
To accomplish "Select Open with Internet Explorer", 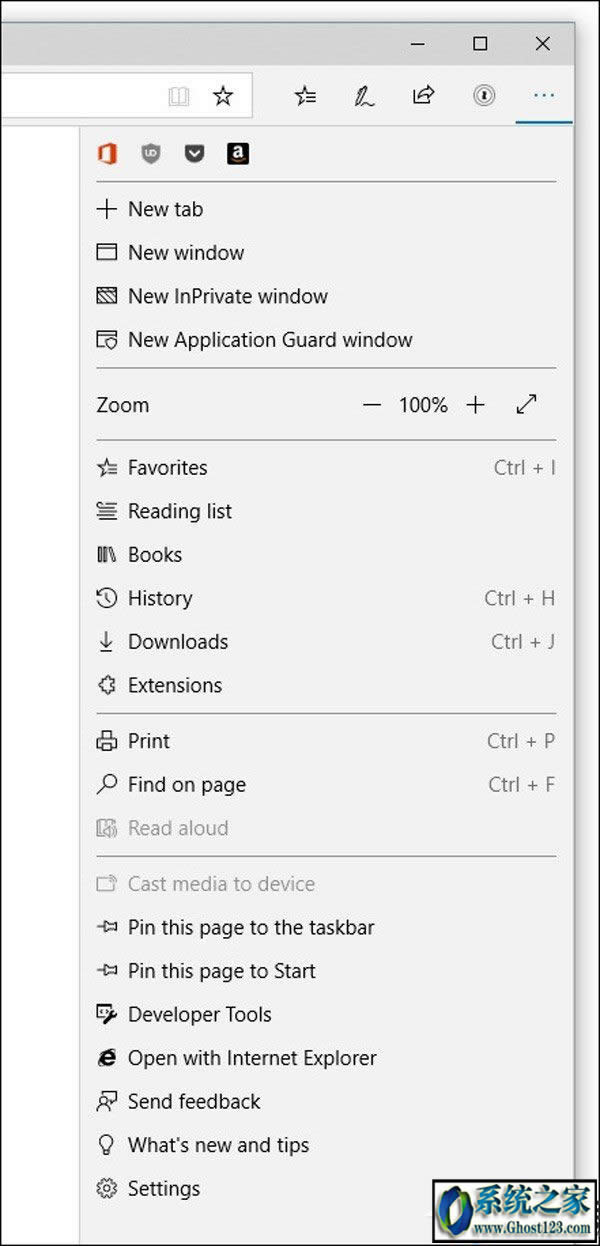I will [251, 1058].
